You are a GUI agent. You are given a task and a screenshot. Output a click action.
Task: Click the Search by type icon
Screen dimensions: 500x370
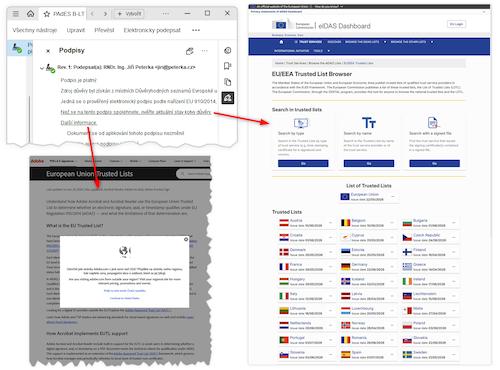coord(301,123)
